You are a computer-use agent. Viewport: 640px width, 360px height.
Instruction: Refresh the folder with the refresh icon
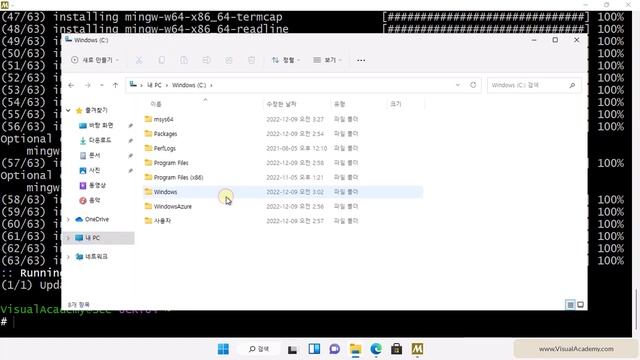(473, 85)
